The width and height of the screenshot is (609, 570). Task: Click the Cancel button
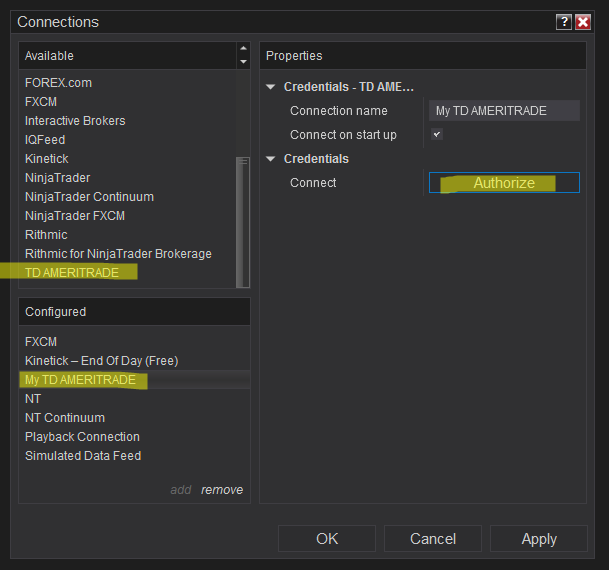click(433, 539)
